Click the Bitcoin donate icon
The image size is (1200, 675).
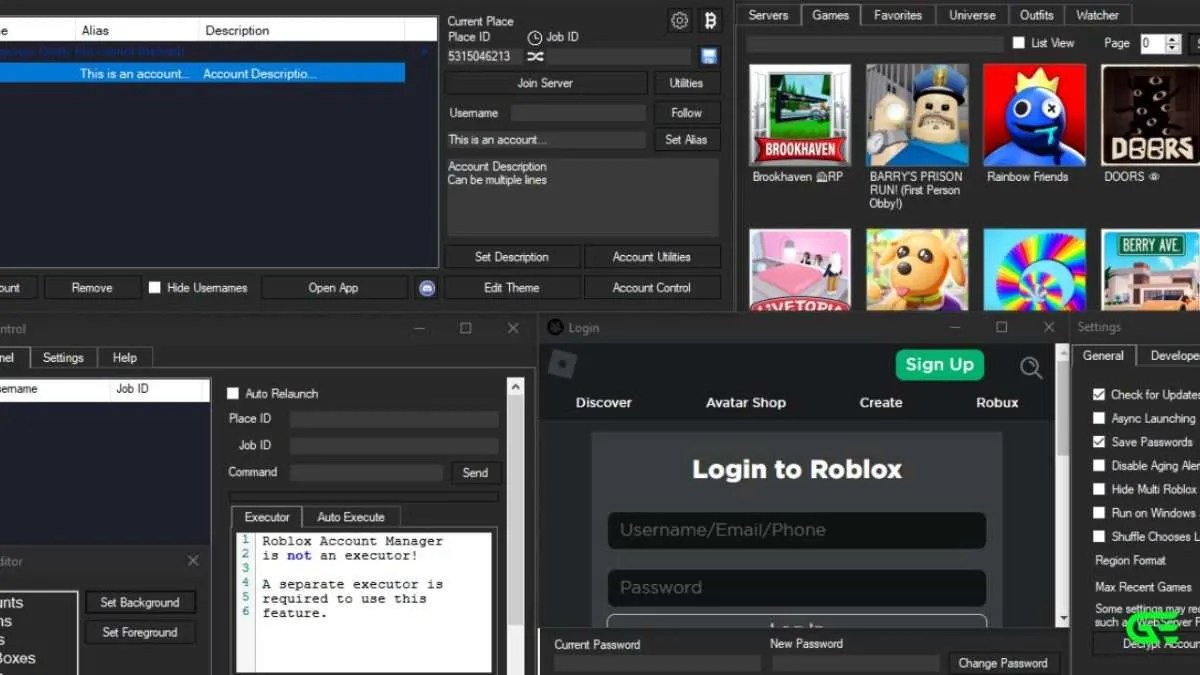click(710, 20)
